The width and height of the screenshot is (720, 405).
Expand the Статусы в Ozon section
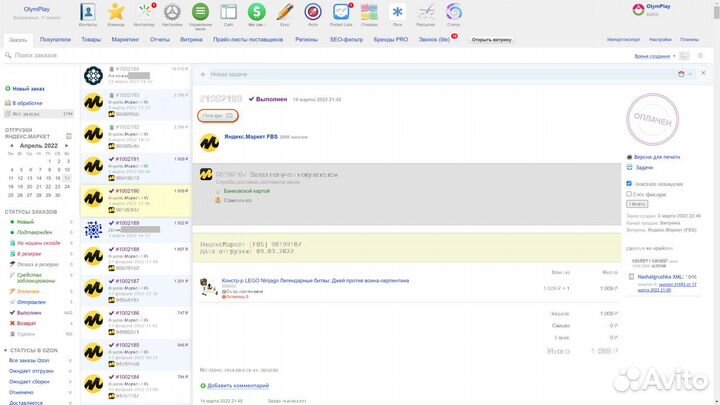point(35,350)
